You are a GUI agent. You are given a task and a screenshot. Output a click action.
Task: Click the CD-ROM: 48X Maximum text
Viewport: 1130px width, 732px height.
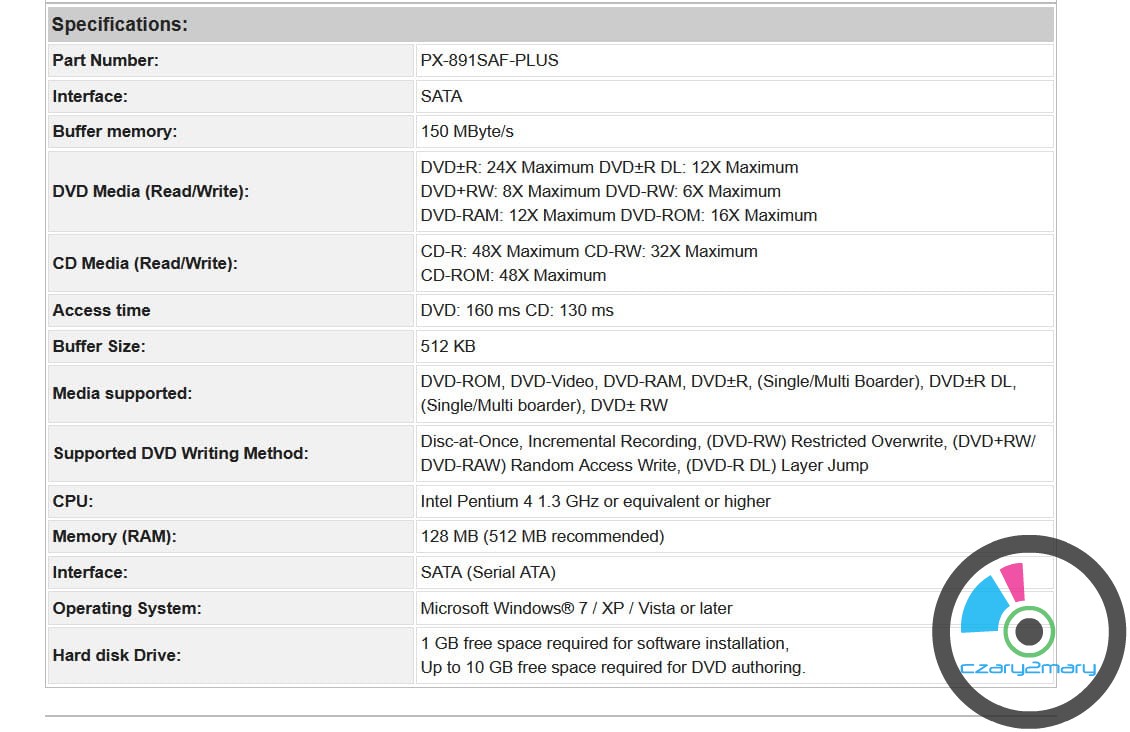pyautogui.click(x=513, y=275)
